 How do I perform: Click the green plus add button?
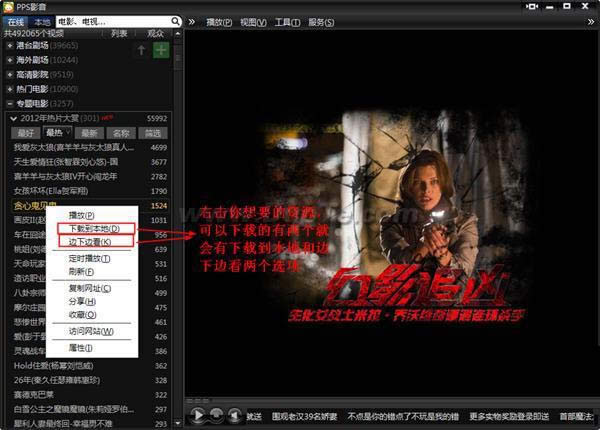pos(161,50)
